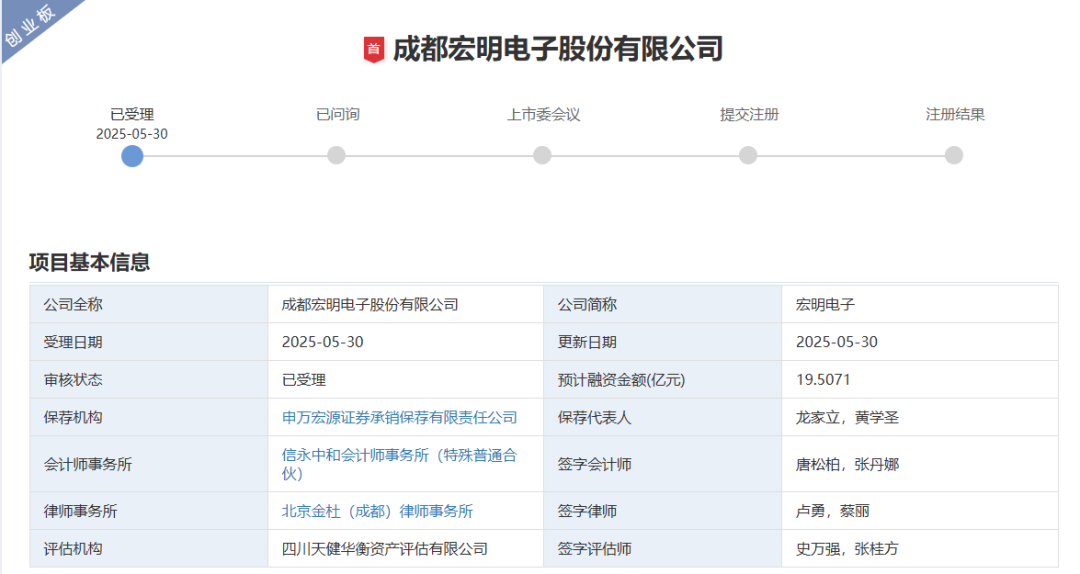Image resolution: width=1080 pixels, height=574 pixels.
Task: Click the 保荐机构 label cell
Action: point(149,418)
